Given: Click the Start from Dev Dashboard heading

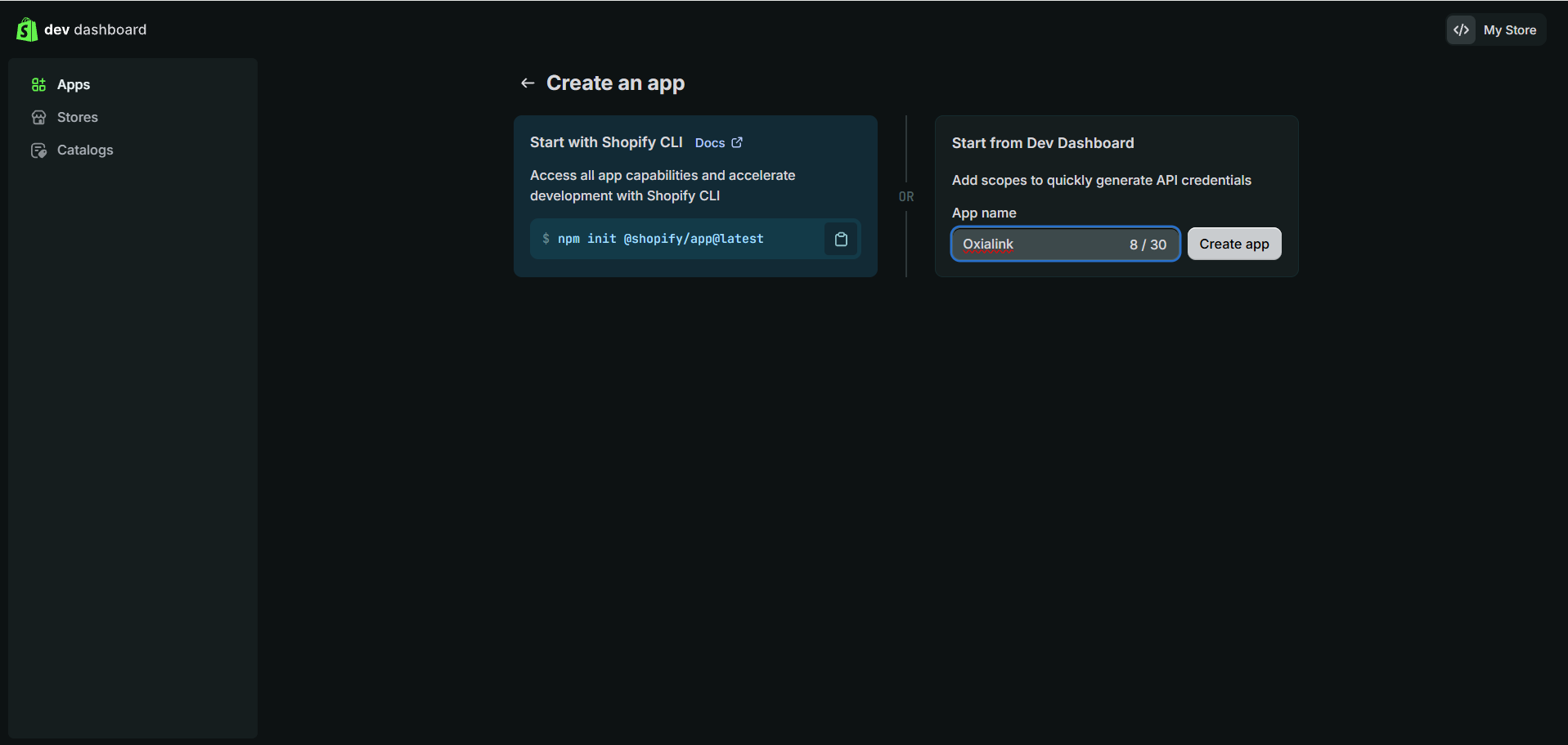Looking at the screenshot, I should tap(1043, 143).
